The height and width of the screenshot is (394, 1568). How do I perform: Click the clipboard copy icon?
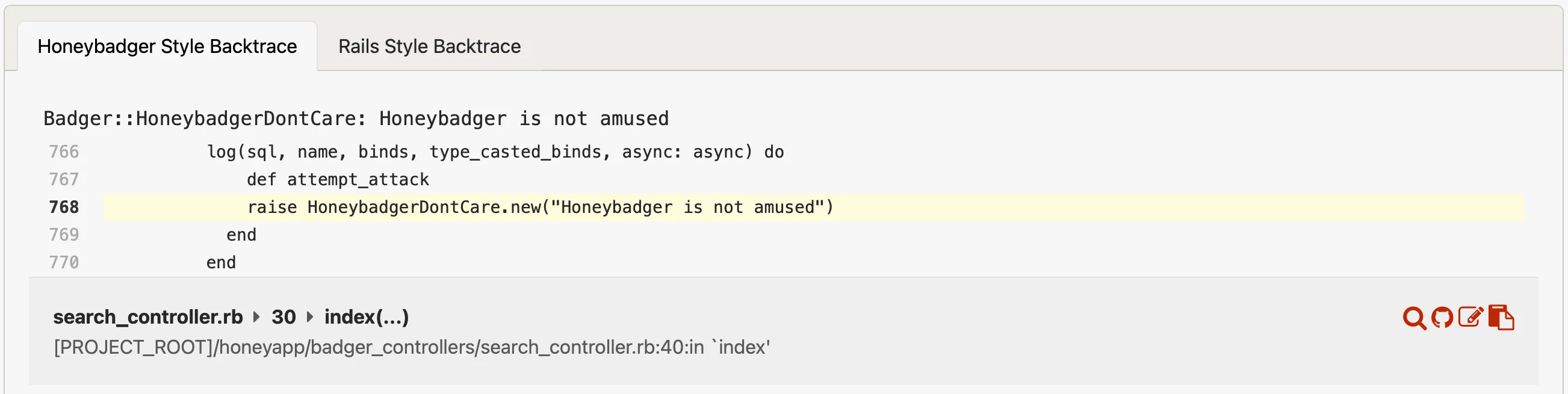(x=1501, y=318)
